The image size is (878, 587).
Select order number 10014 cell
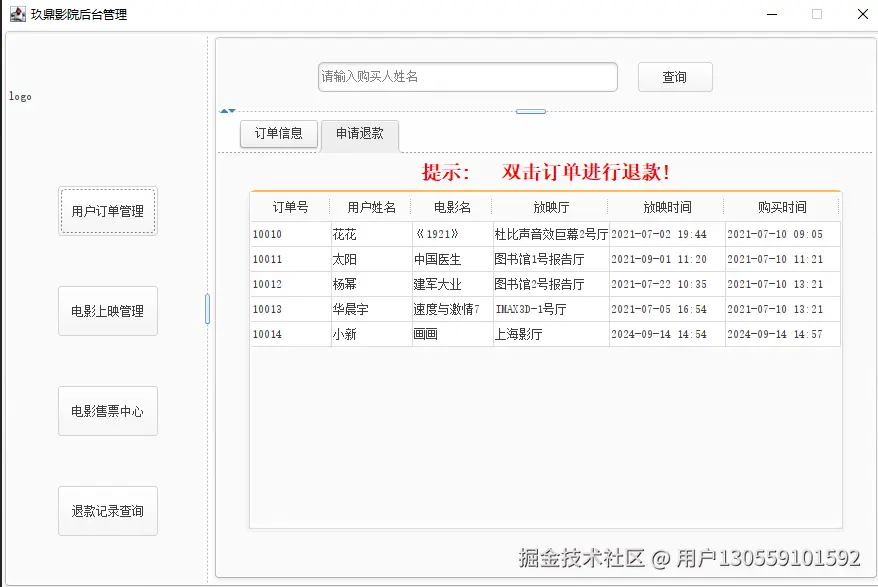click(291, 334)
